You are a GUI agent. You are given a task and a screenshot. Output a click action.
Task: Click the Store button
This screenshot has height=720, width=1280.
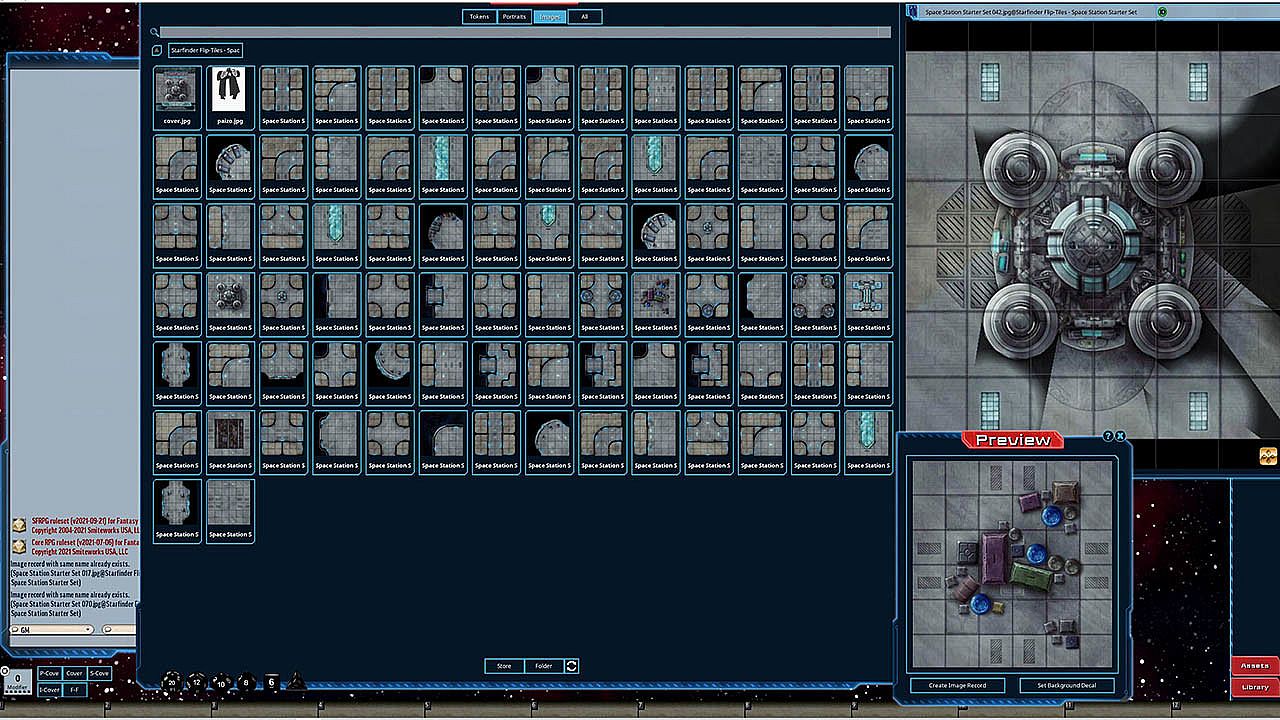tap(504, 666)
